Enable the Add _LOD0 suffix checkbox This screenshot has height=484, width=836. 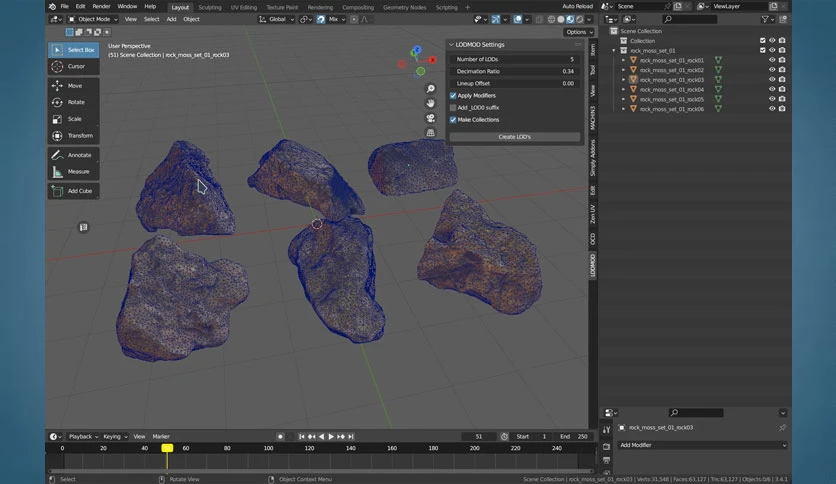pos(453,108)
